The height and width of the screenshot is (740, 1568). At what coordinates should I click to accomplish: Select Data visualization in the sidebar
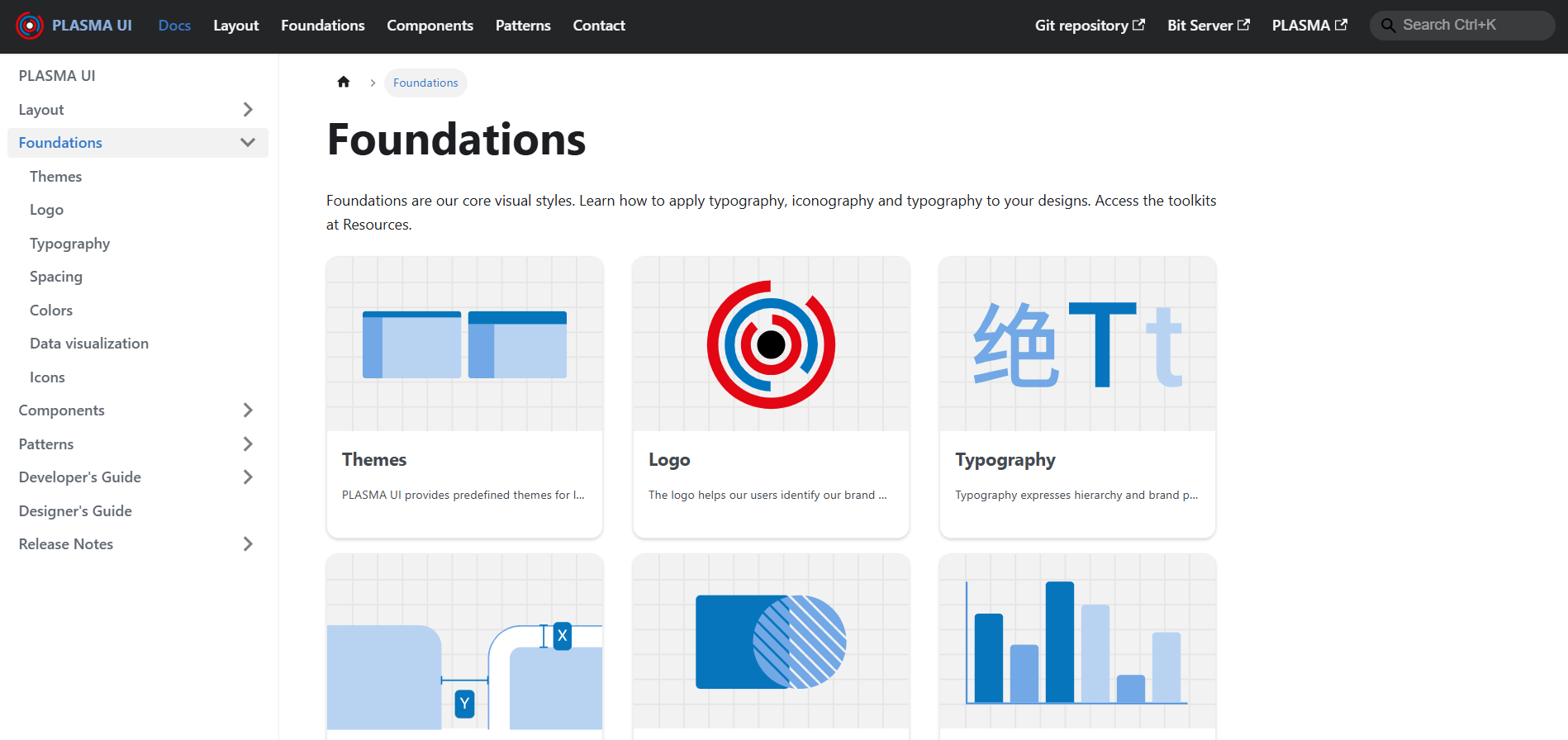pyautogui.click(x=89, y=344)
